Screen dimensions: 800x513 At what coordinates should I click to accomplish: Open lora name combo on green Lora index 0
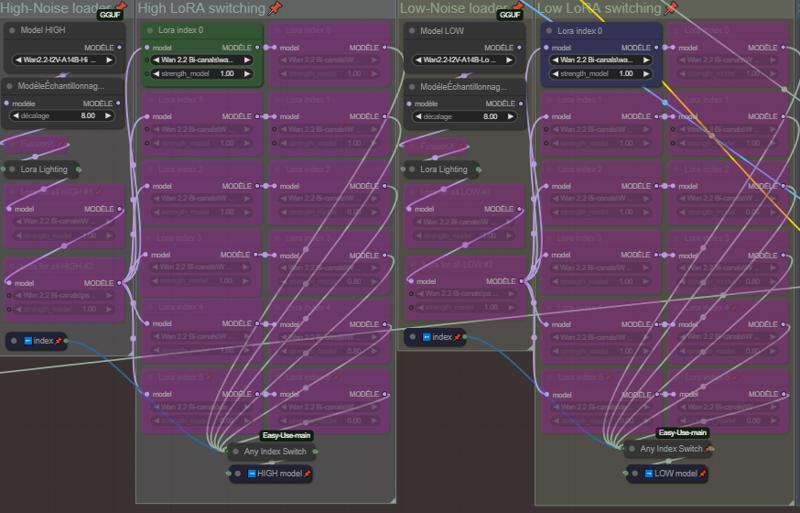click(202, 60)
